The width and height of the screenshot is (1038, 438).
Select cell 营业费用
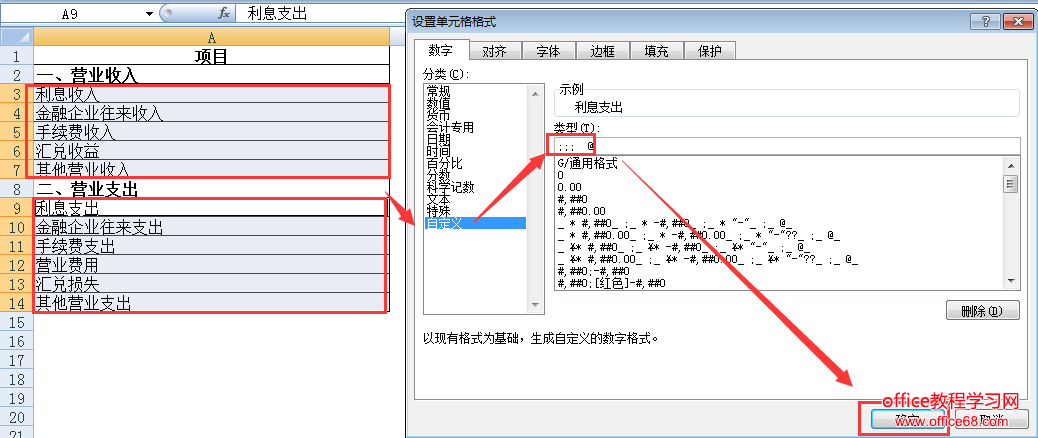[x=211, y=266]
